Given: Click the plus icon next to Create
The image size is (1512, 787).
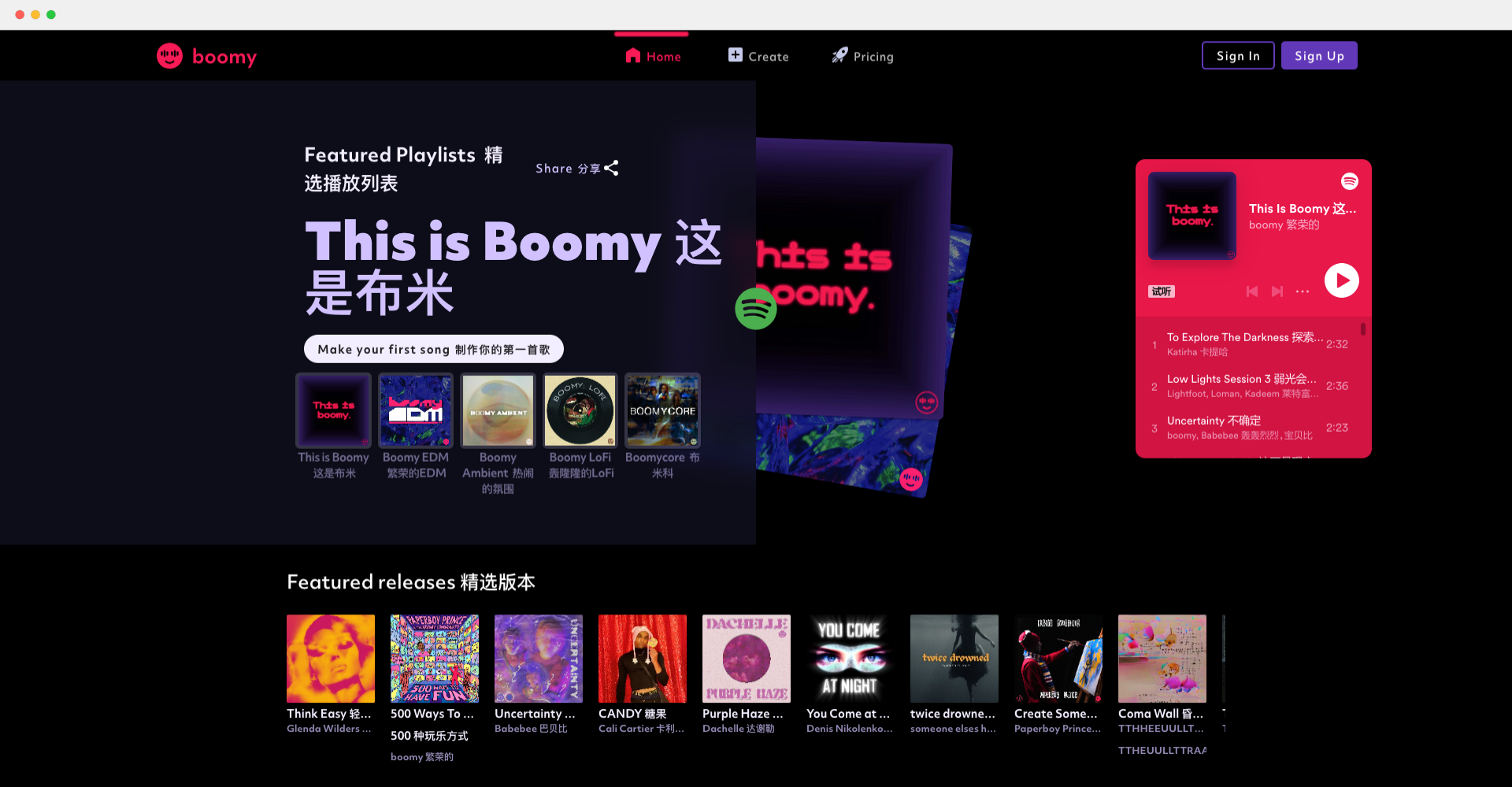Looking at the screenshot, I should tap(734, 55).
